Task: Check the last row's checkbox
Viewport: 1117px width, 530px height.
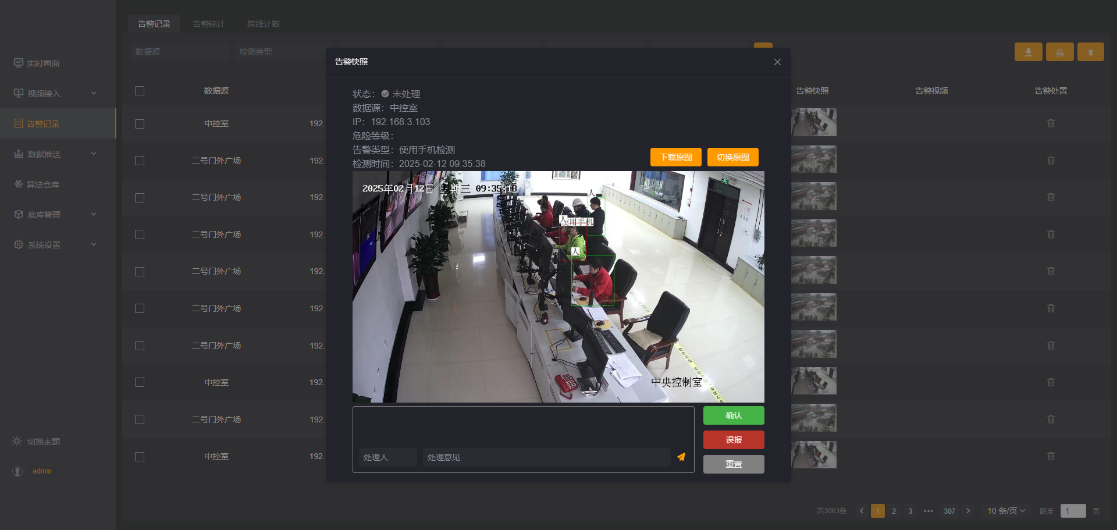Action: point(140,456)
